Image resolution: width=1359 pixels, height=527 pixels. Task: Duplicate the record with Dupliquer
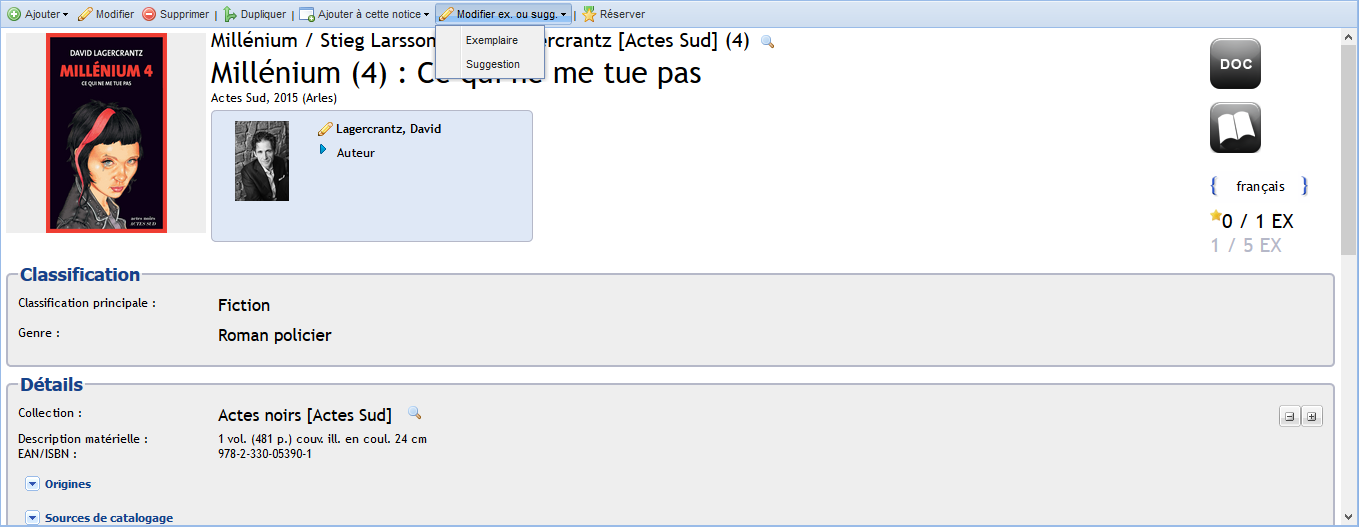tap(254, 14)
